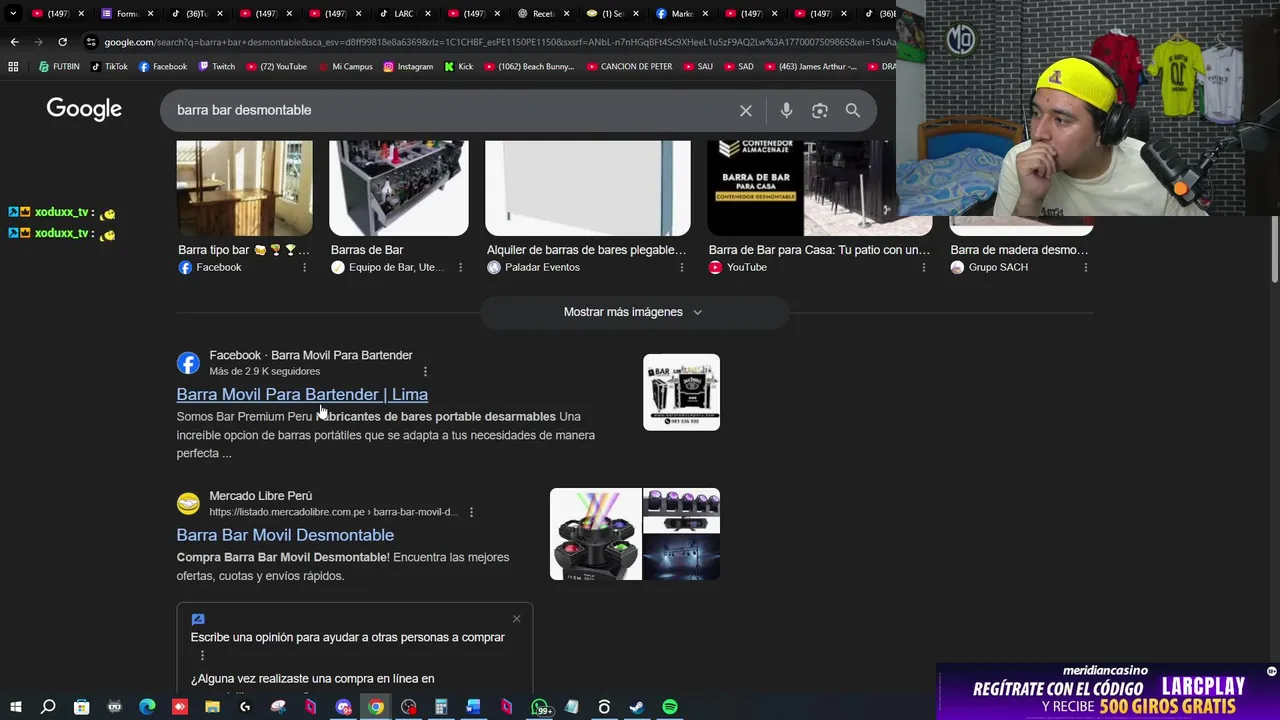Open more options for YouTube image result
Viewport: 1280px width, 720px height.
(924, 267)
